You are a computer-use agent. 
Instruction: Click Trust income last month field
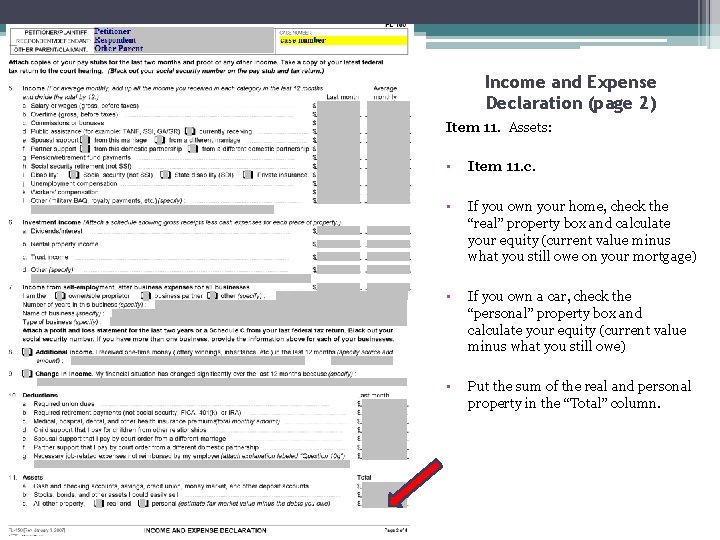point(338,257)
